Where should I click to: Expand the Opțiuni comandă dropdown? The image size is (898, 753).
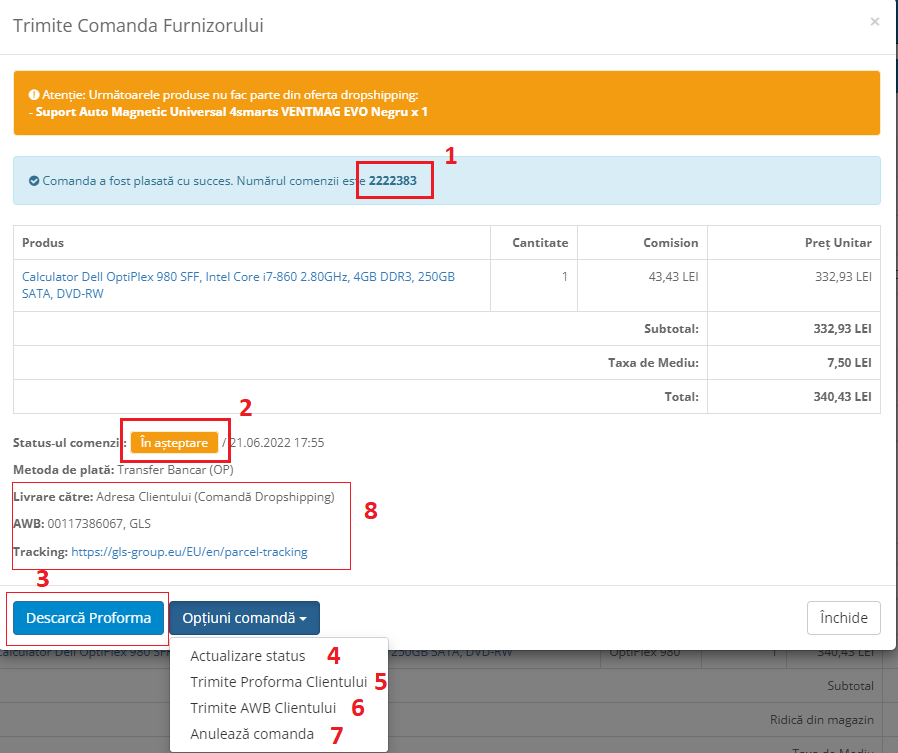pos(244,618)
